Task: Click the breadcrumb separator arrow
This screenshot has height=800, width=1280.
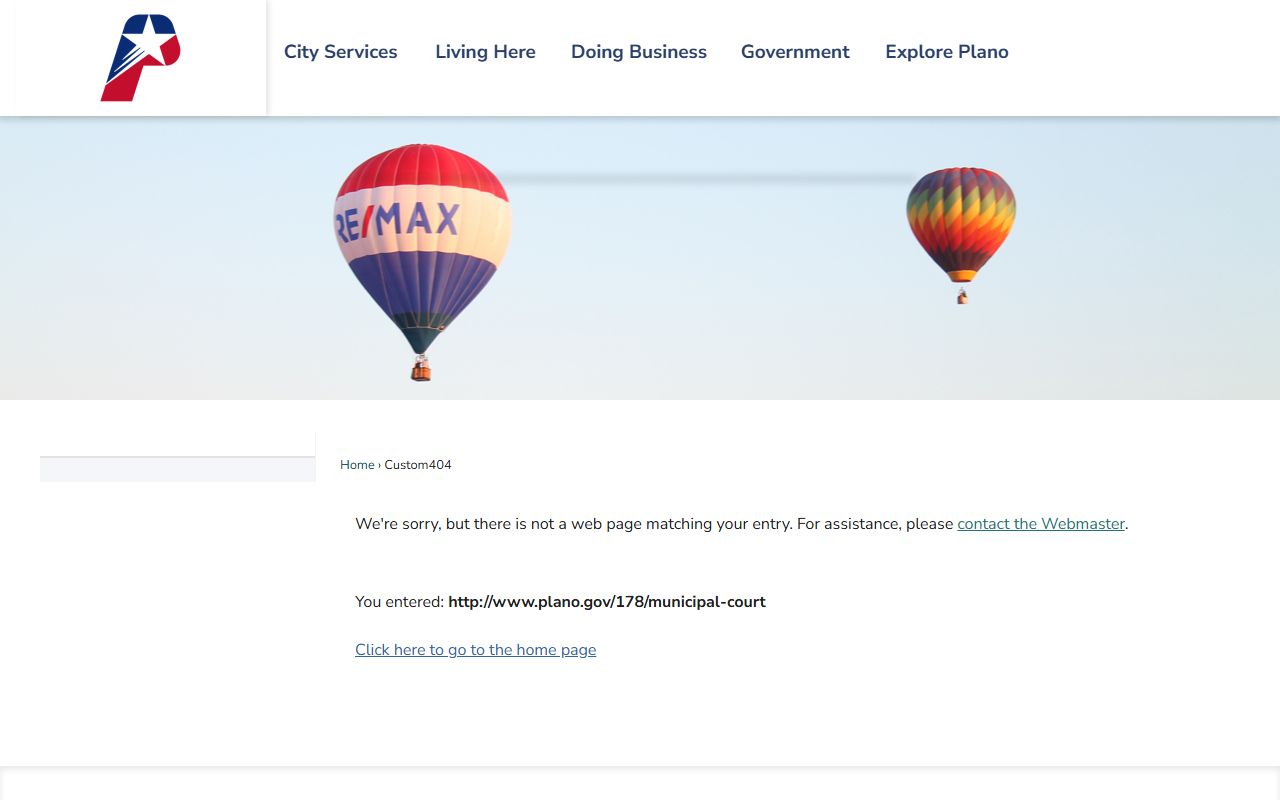Action: pos(379,465)
